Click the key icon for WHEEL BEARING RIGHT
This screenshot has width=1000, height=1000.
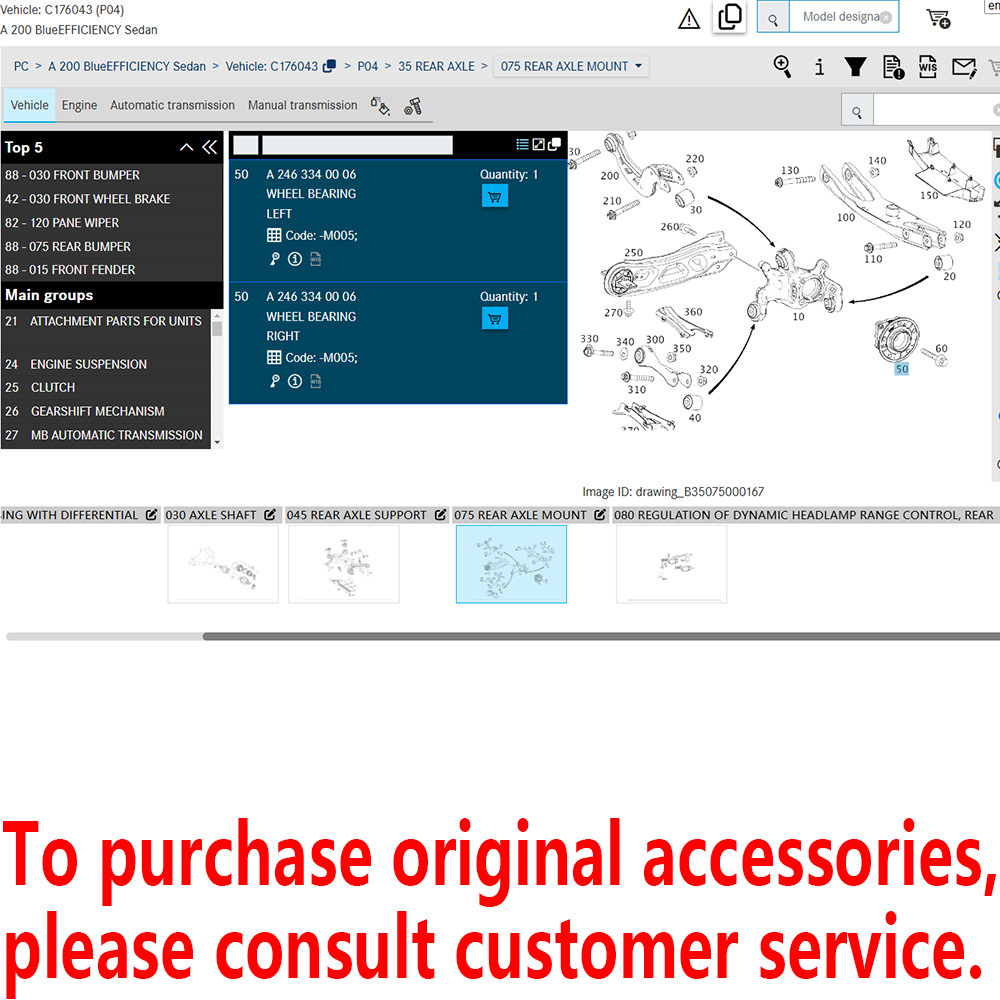274,381
